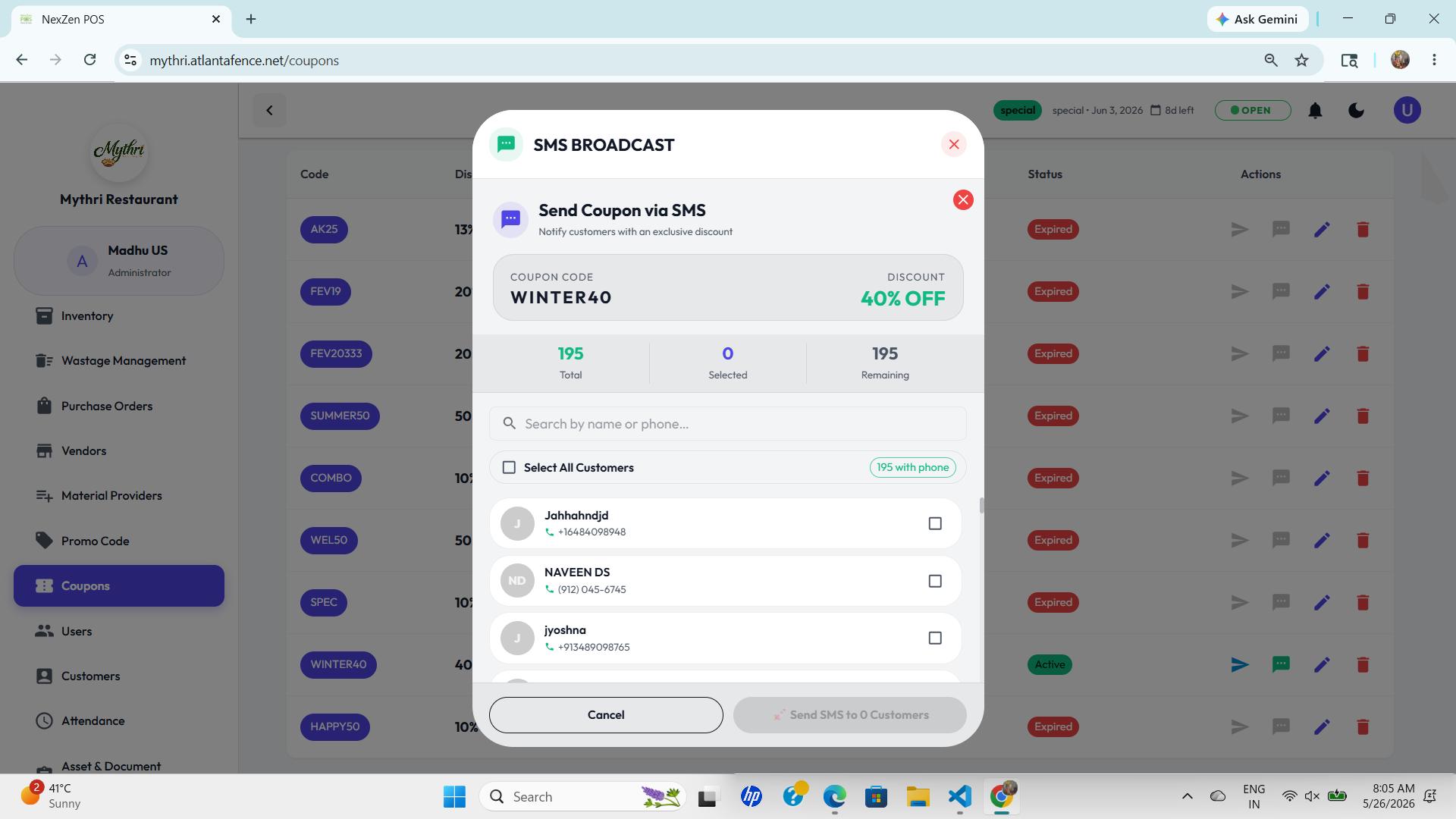1456x819 pixels.
Task: Open the user avatar U menu
Action: pyautogui.click(x=1407, y=111)
